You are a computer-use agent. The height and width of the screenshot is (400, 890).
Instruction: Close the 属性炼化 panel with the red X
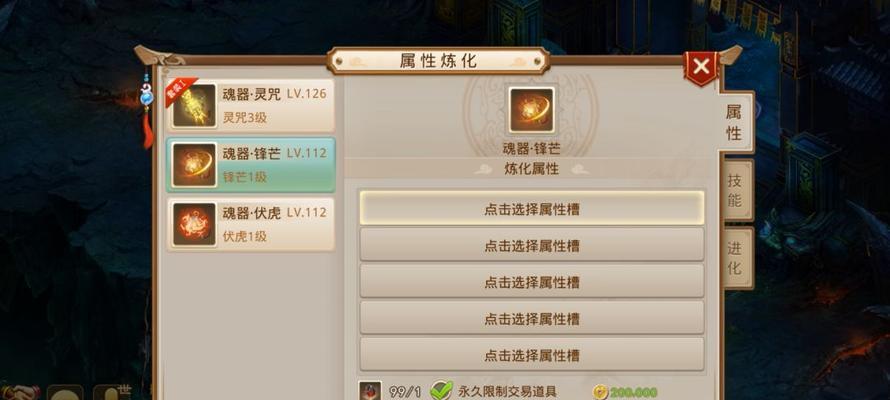pos(702,67)
